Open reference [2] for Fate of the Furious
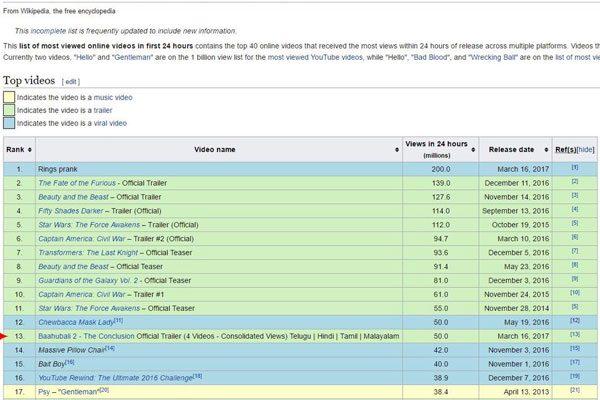The image size is (600, 400). (x=575, y=181)
